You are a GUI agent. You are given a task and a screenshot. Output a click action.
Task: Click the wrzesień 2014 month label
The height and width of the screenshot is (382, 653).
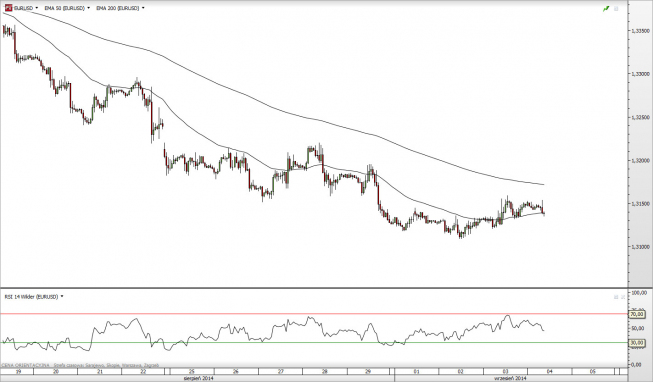511,378
